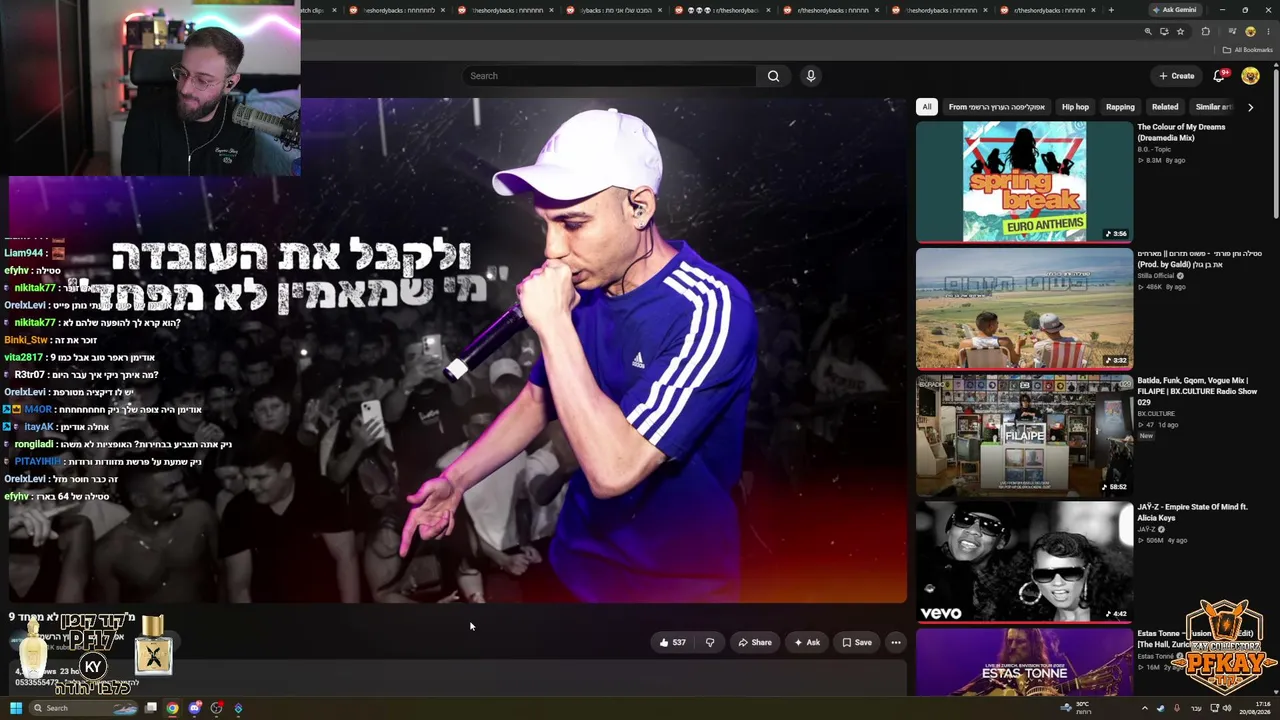Open Chrome profile avatar in toolbar

point(1250,32)
